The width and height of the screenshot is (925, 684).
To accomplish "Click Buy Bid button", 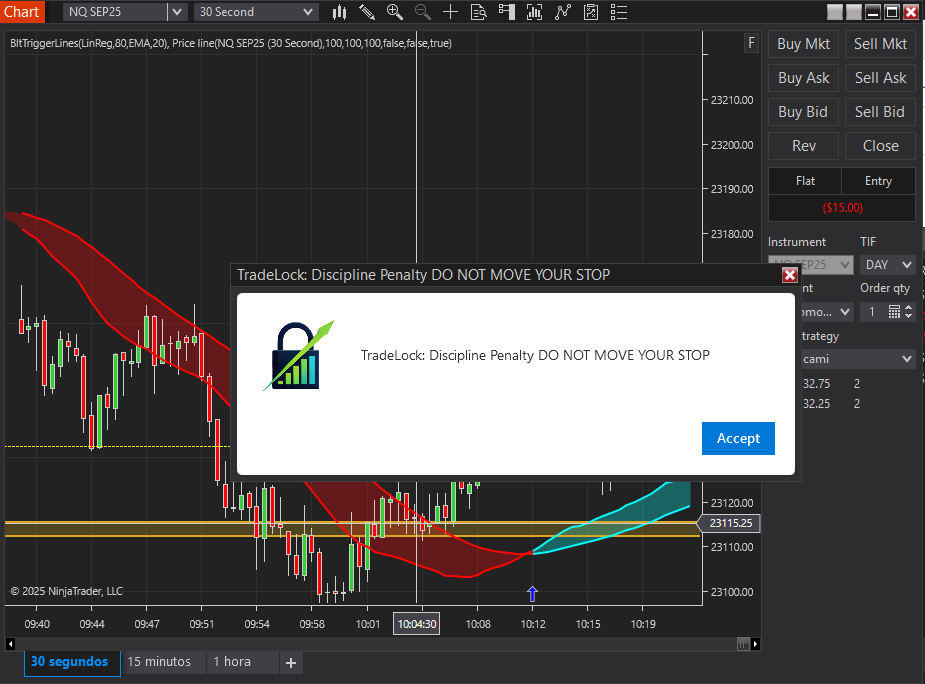I will (803, 112).
